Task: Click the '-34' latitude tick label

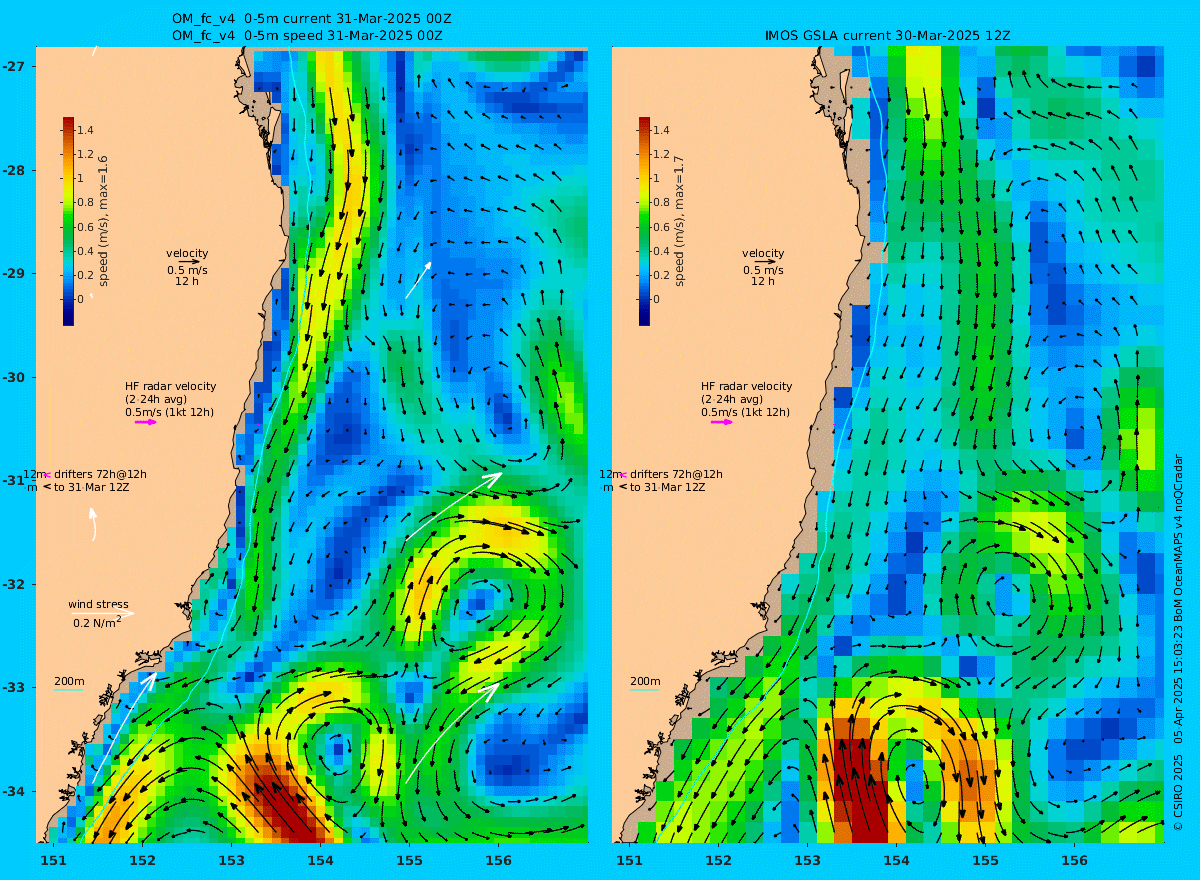Action: point(14,791)
